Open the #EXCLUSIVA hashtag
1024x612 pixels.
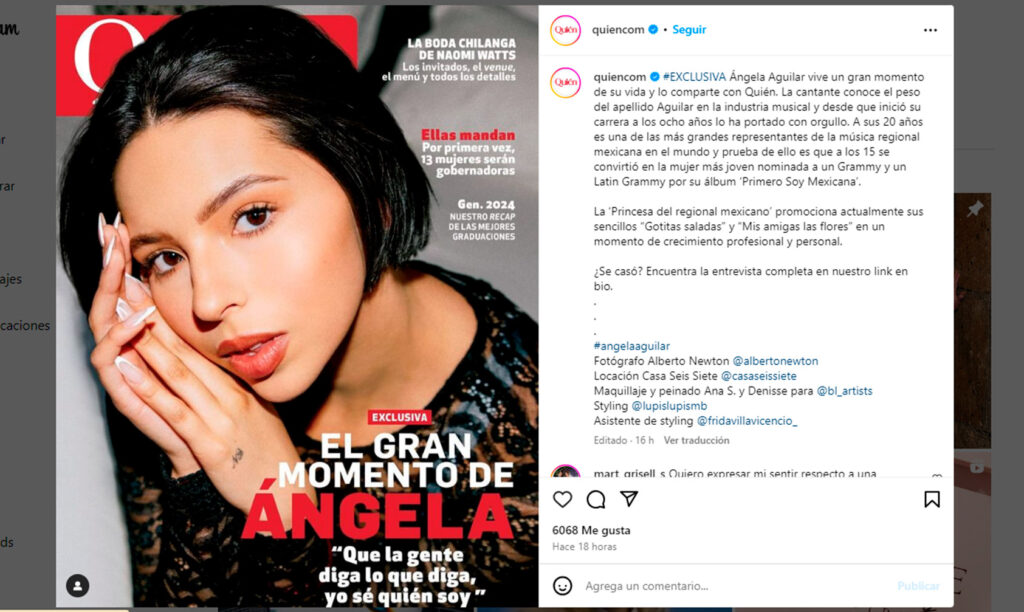[694, 77]
